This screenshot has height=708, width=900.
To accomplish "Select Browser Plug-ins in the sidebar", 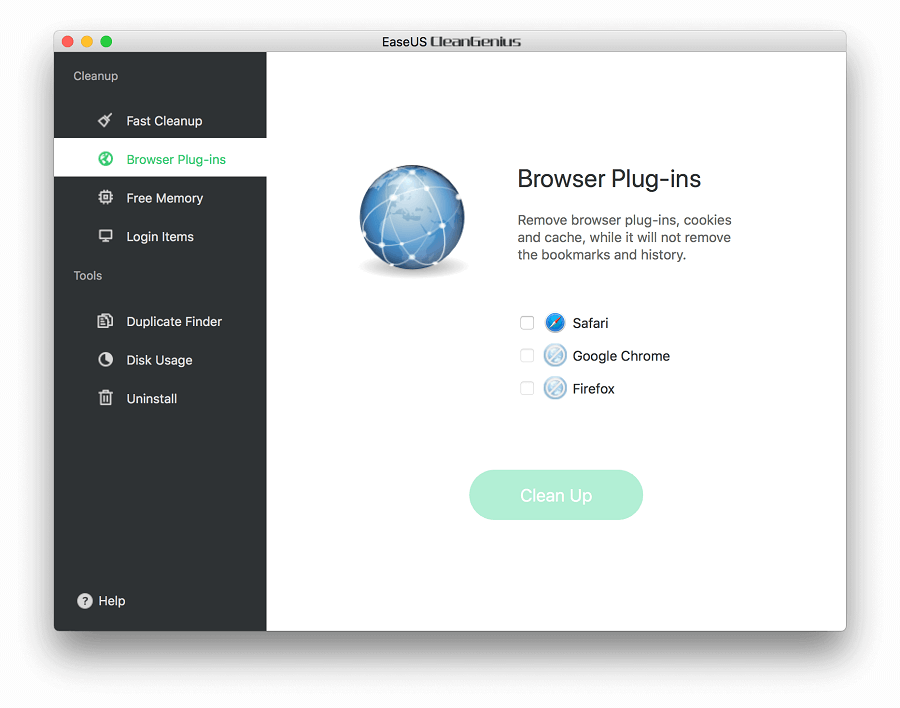I will (x=160, y=159).
